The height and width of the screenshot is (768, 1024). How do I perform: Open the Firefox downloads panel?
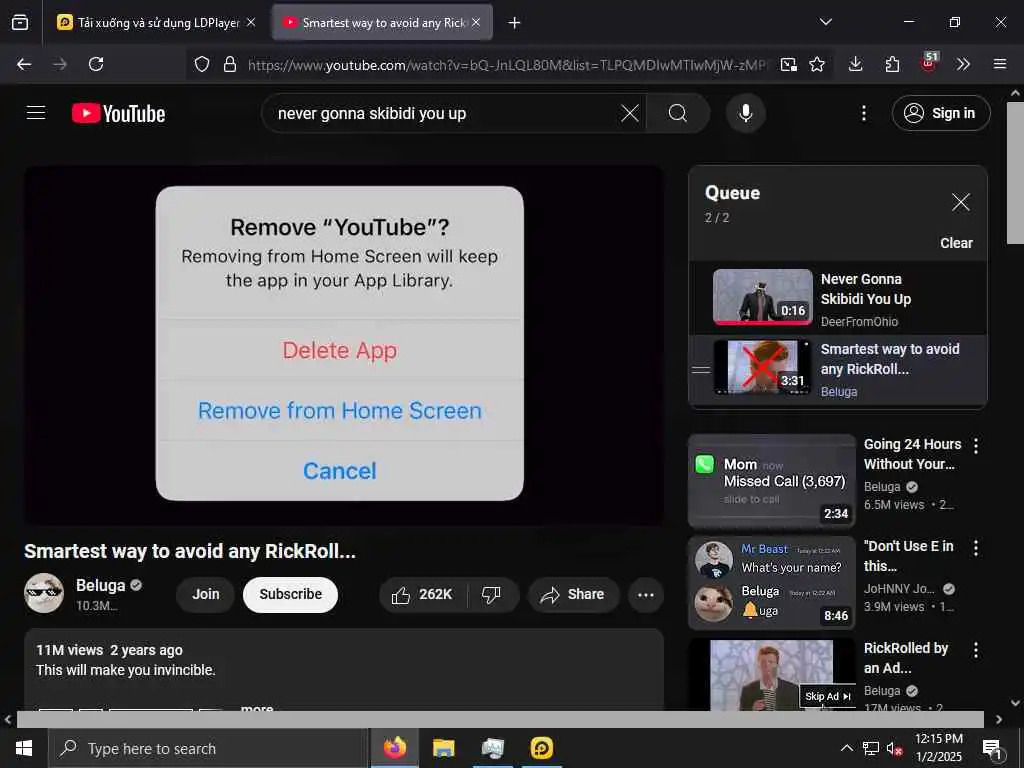(x=856, y=64)
